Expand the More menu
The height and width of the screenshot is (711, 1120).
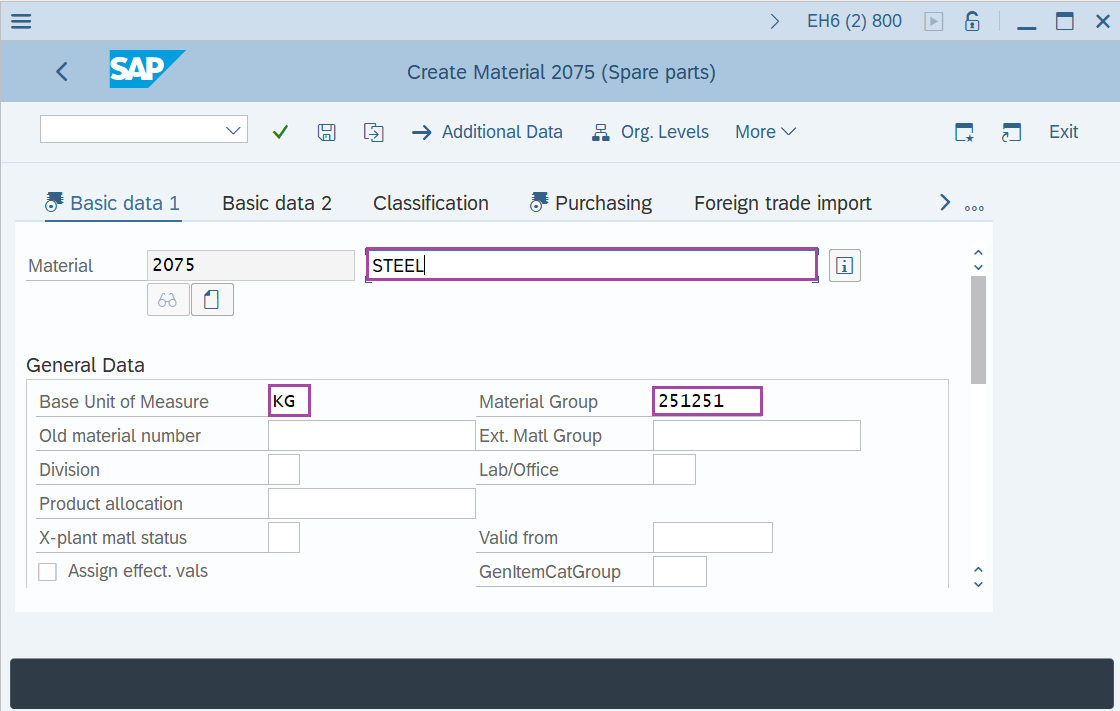click(x=765, y=132)
